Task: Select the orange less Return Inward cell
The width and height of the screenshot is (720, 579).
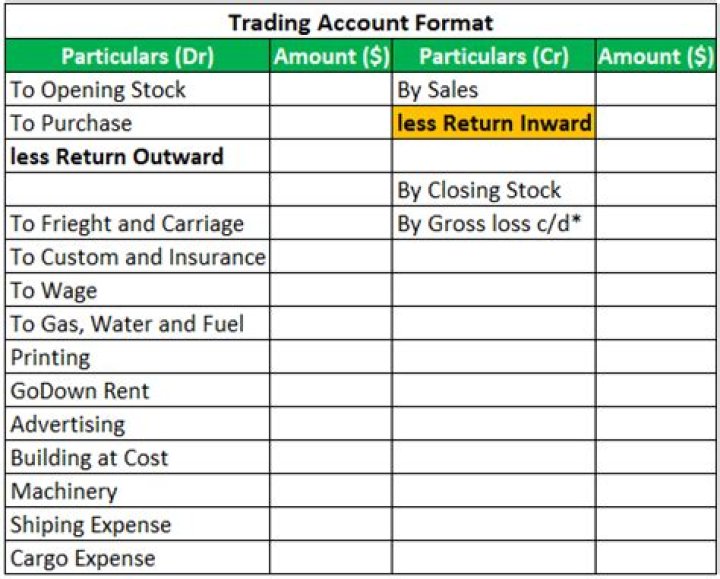Action: pyautogui.click(x=494, y=123)
